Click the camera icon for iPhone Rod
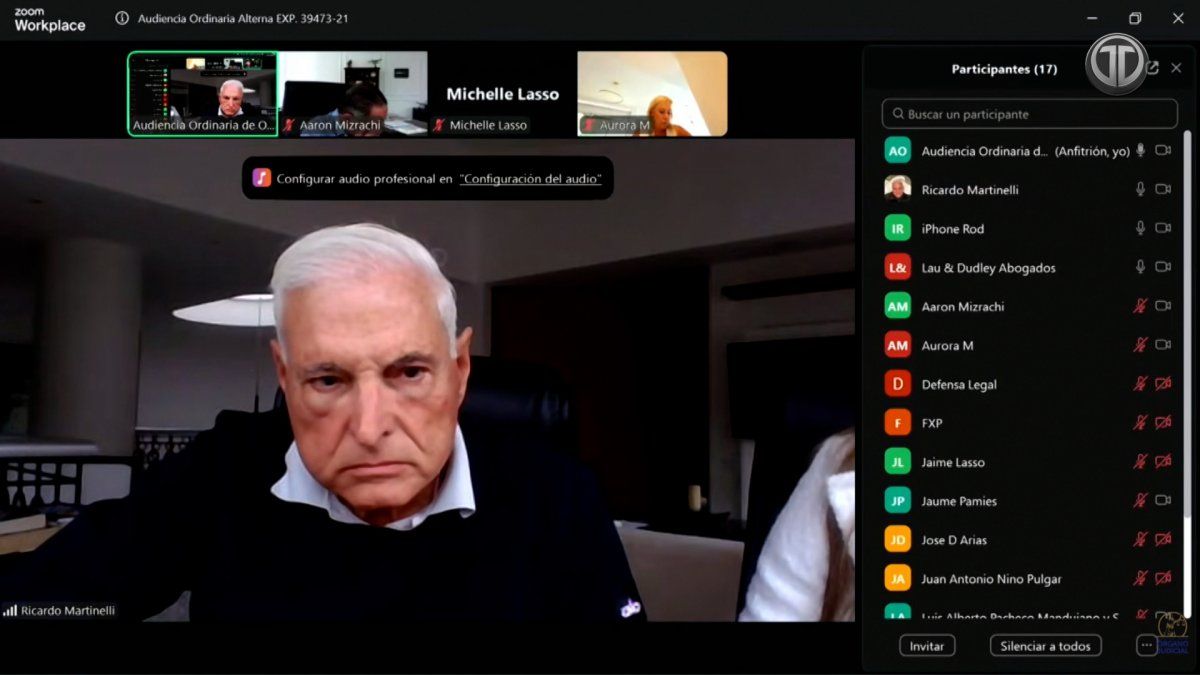This screenshot has width=1200, height=675. pyautogui.click(x=1163, y=228)
